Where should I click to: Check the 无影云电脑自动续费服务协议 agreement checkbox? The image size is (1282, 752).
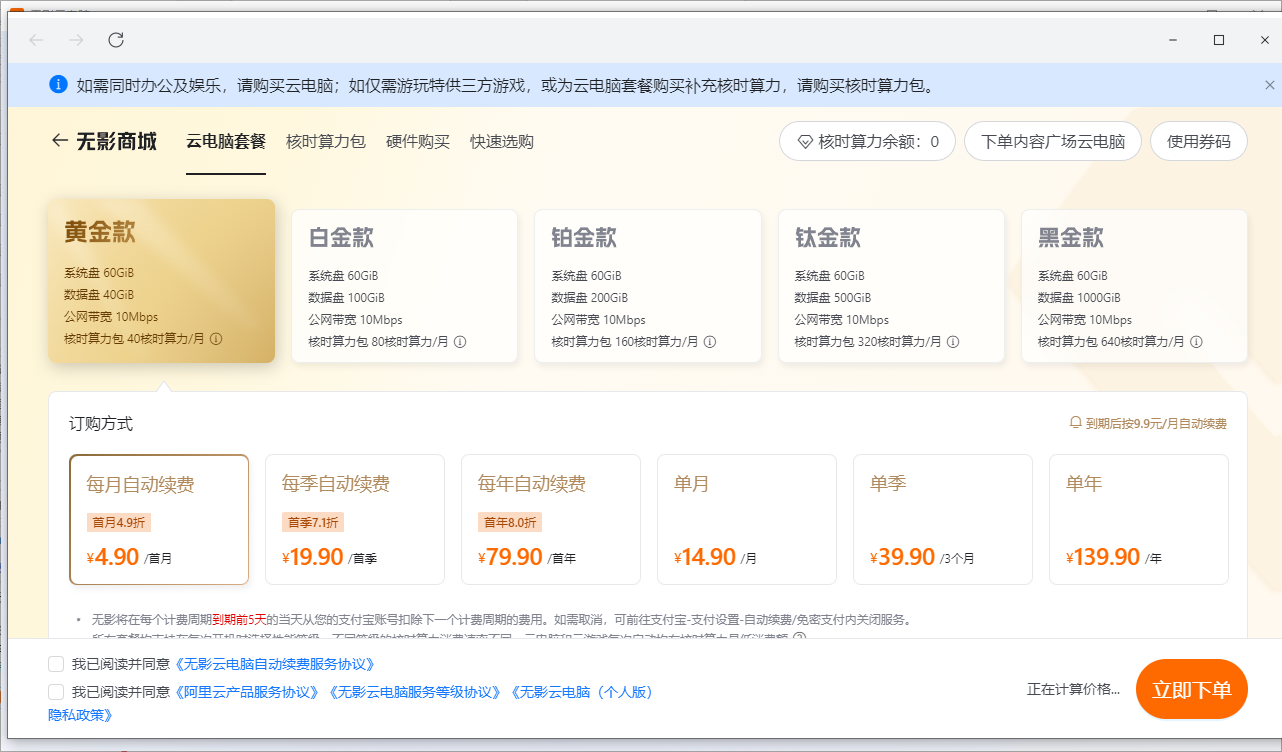click(x=55, y=664)
